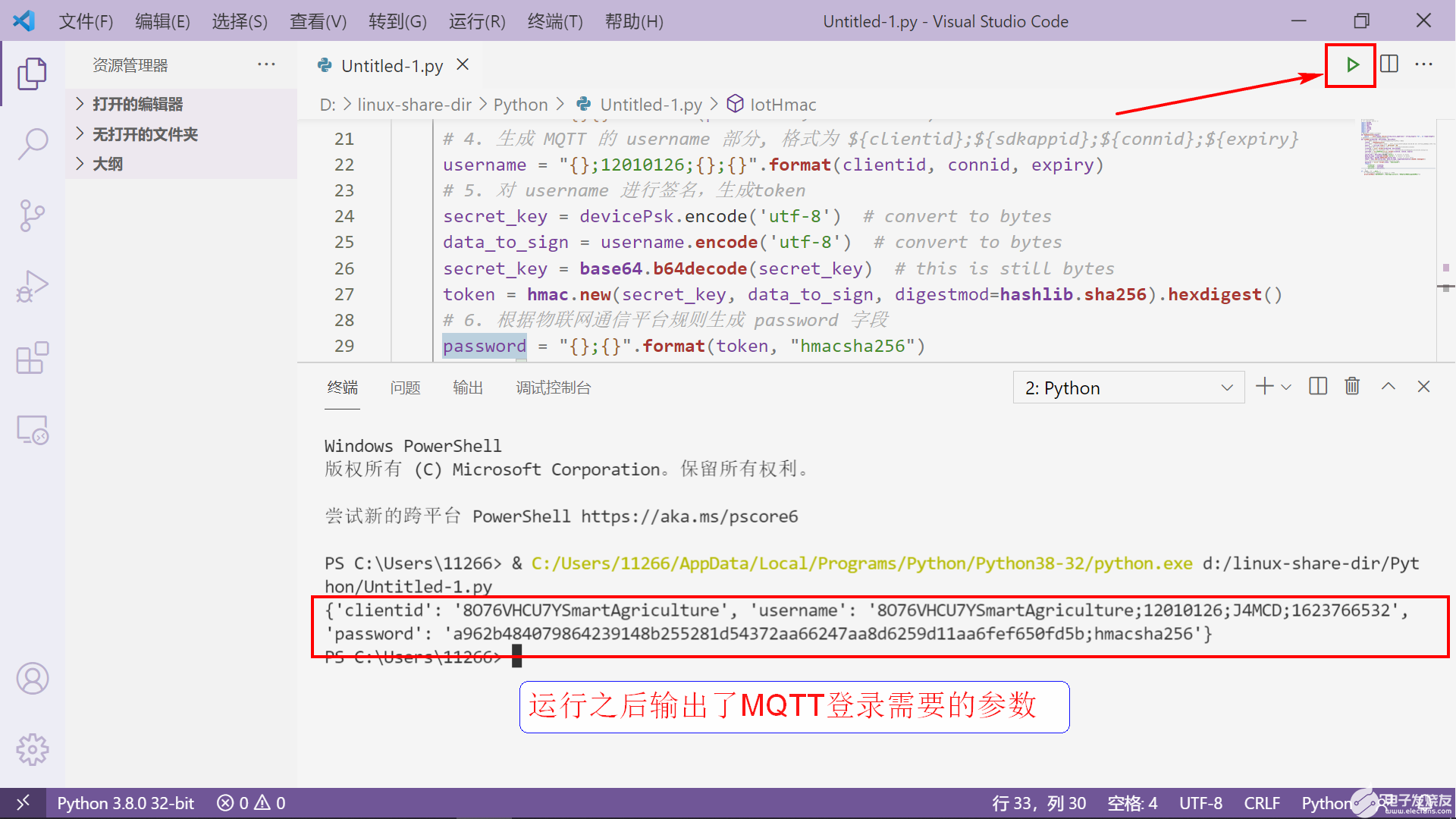
Task: Maximize the terminal panel size
Action: [1388, 387]
